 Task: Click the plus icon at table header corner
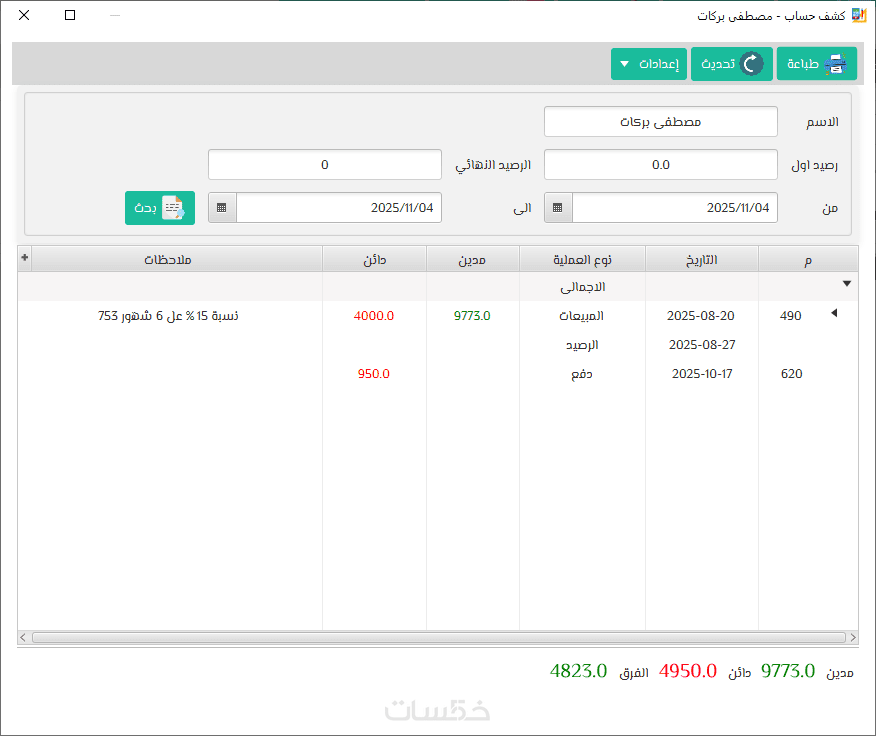click(25, 258)
